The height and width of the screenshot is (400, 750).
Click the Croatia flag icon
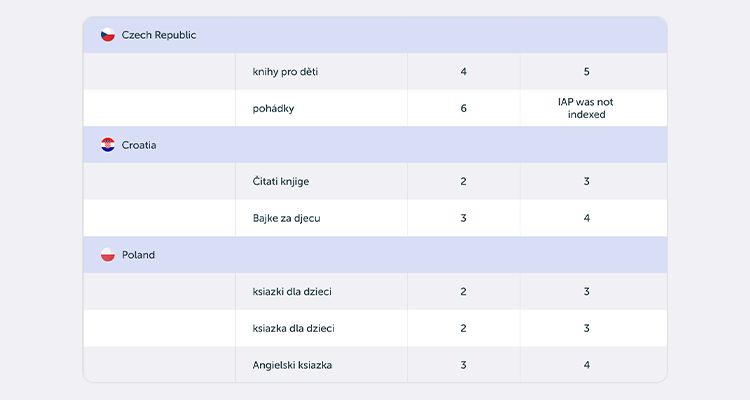(x=108, y=145)
